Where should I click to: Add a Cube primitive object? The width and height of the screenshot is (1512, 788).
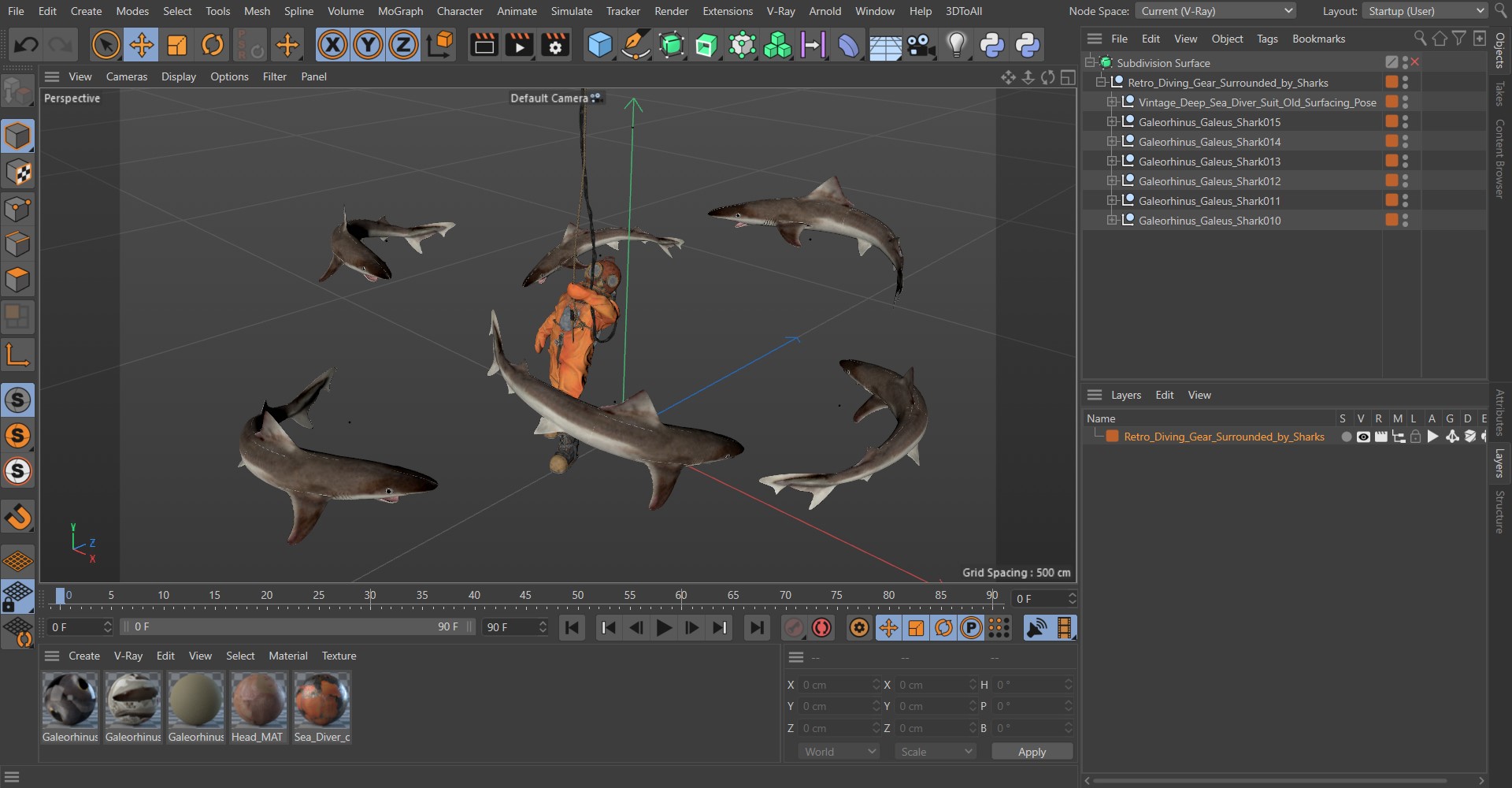(x=600, y=45)
